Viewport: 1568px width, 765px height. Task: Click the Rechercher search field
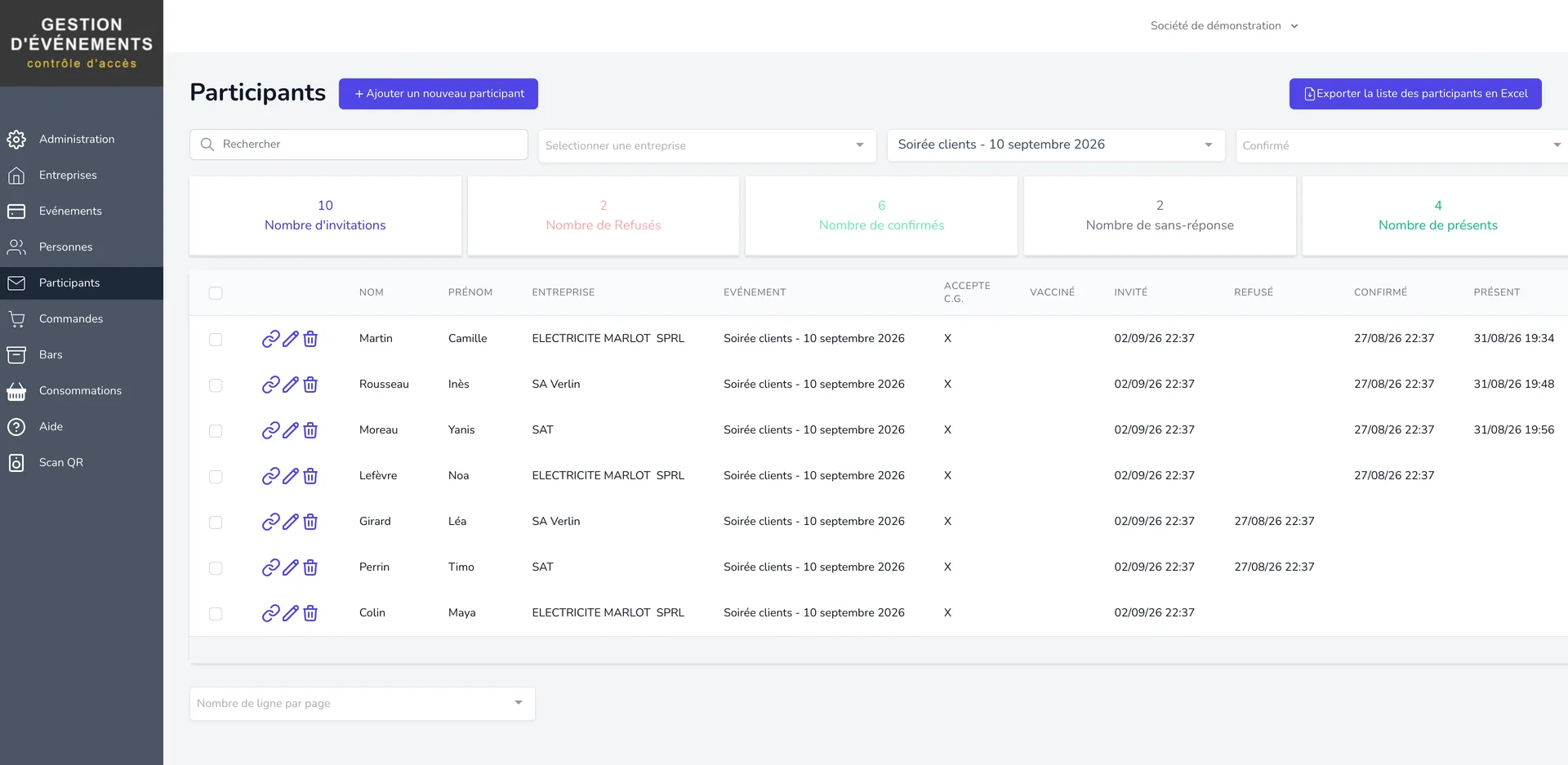(359, 145)
